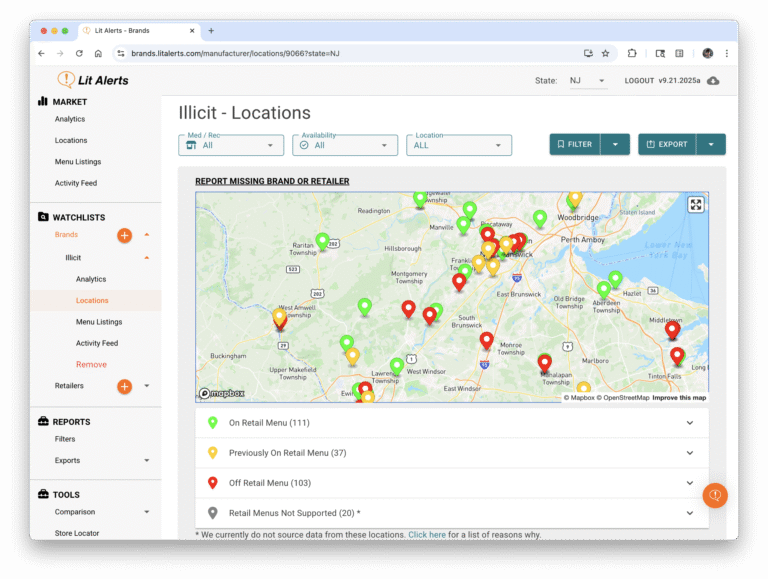Add a brand with orange plus icon
This screenshot has height=579, width=768.
tap(124, 235)
